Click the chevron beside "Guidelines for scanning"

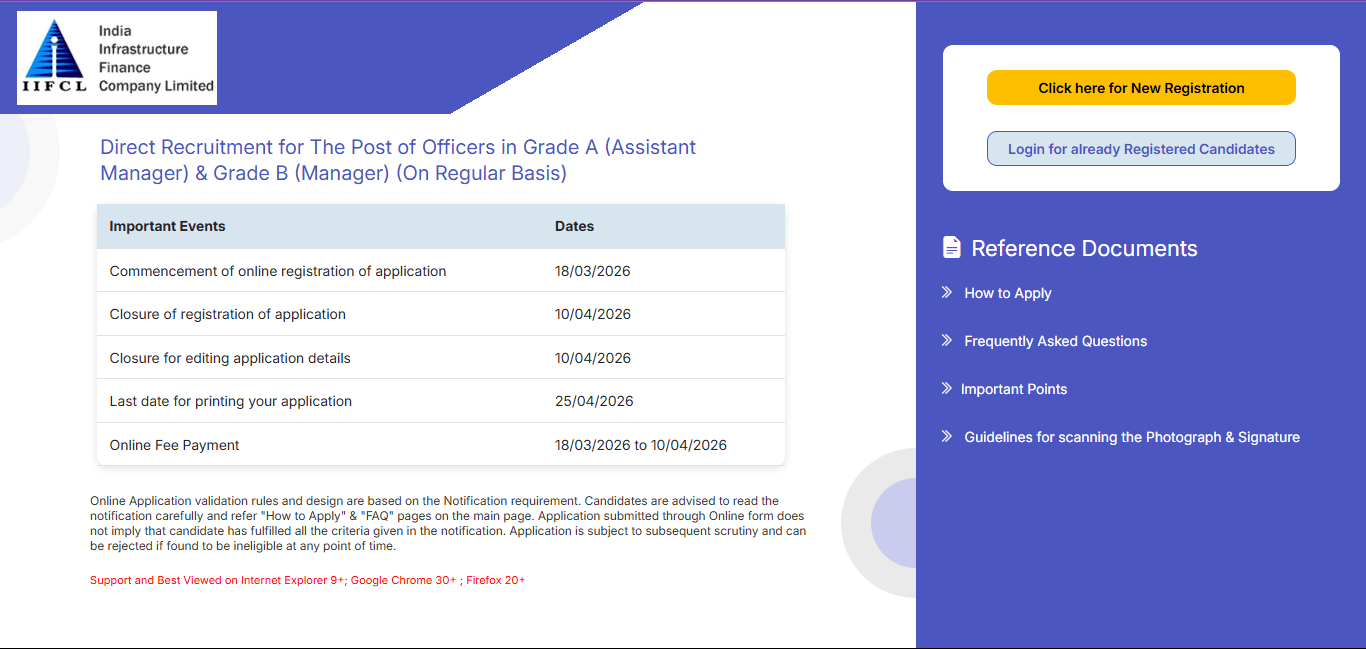tap(945, 436)
